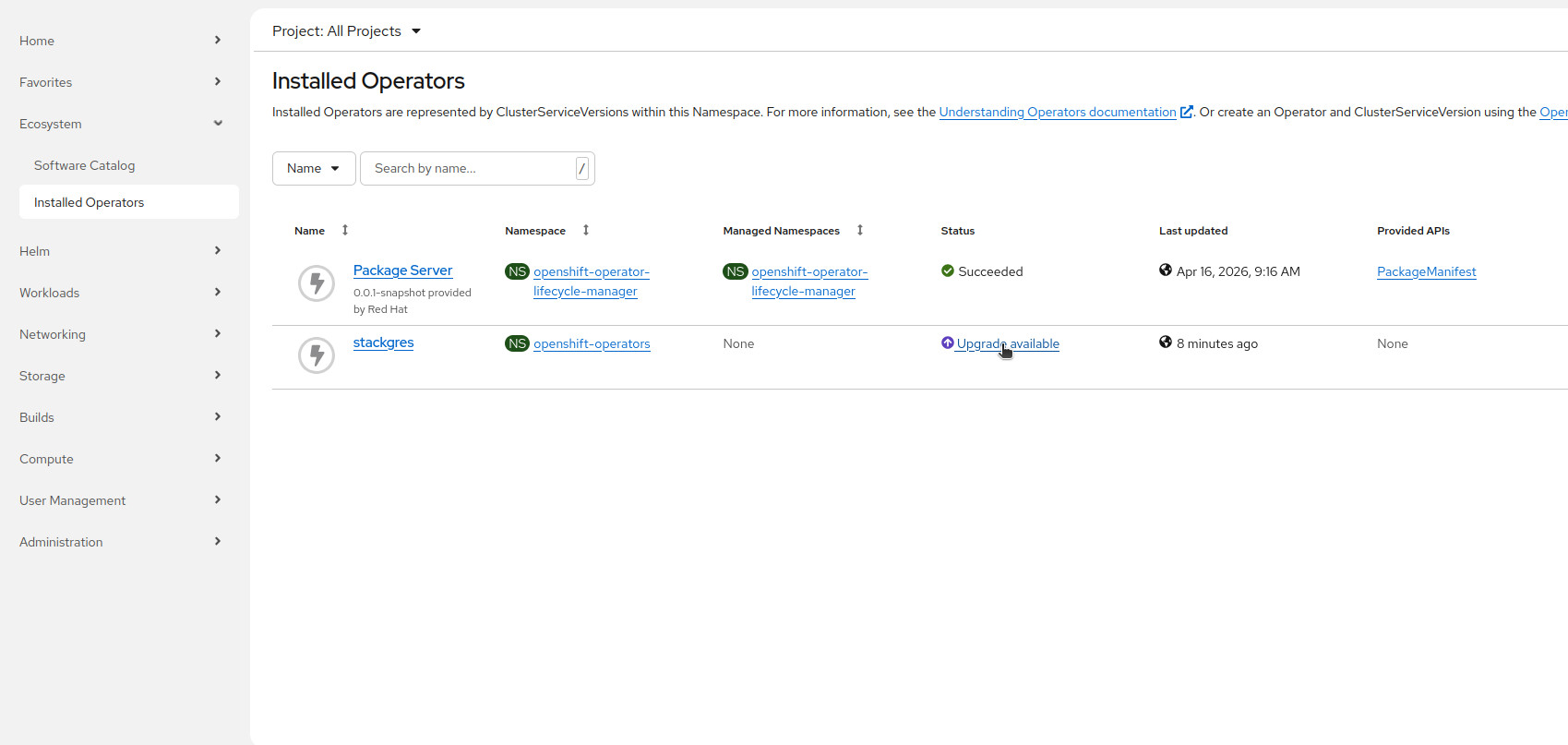Image resolution: width=1568 pixels, height=745 pixels.
Task: Click the green Succeeded checkmark icon
Action: coord(947,270)
